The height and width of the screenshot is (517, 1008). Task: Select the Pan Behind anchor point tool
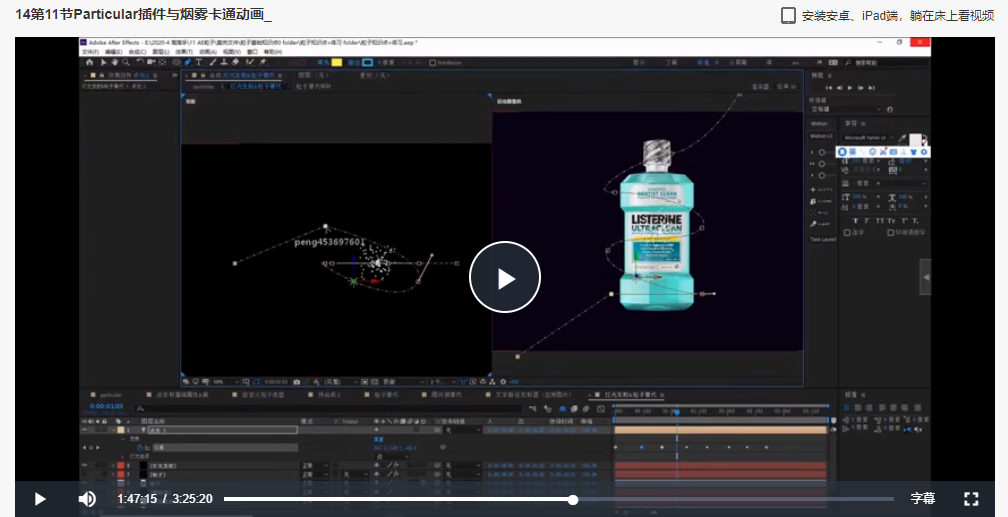click(x=162, y=62)
